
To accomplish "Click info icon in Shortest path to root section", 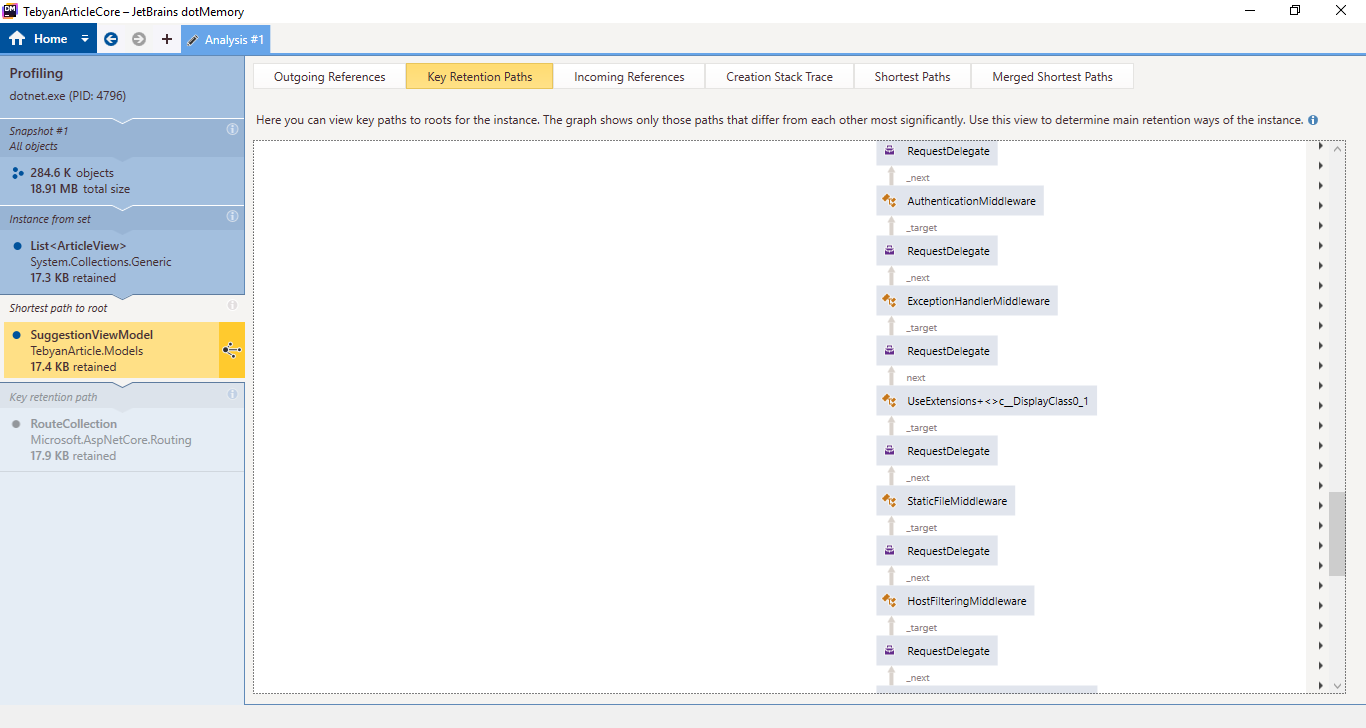I will click(232, 306).
